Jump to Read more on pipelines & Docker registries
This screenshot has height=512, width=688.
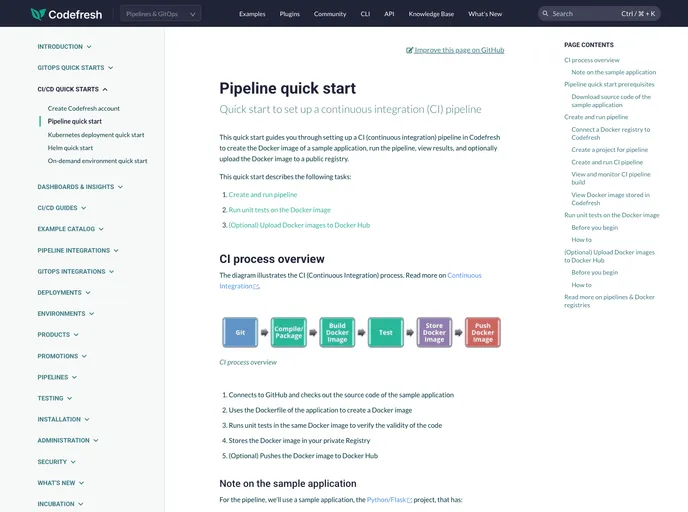609,301
